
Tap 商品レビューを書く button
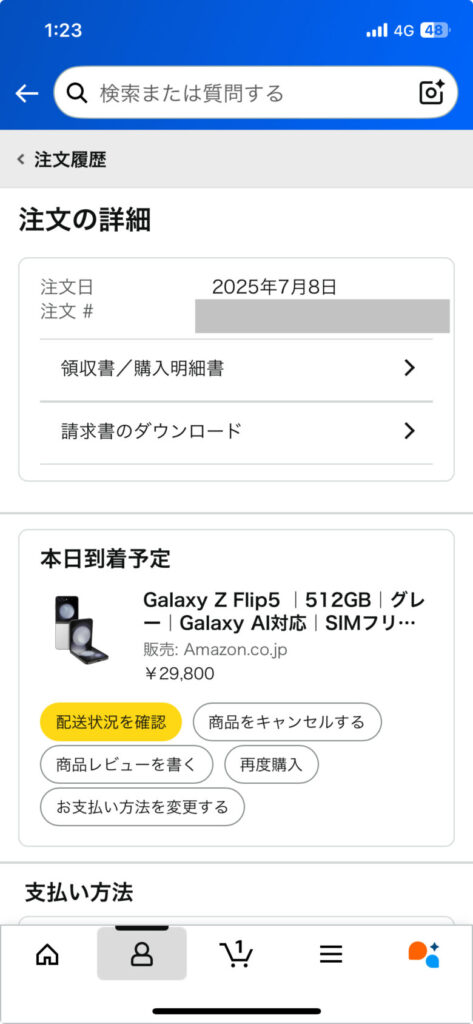[127, 764]
